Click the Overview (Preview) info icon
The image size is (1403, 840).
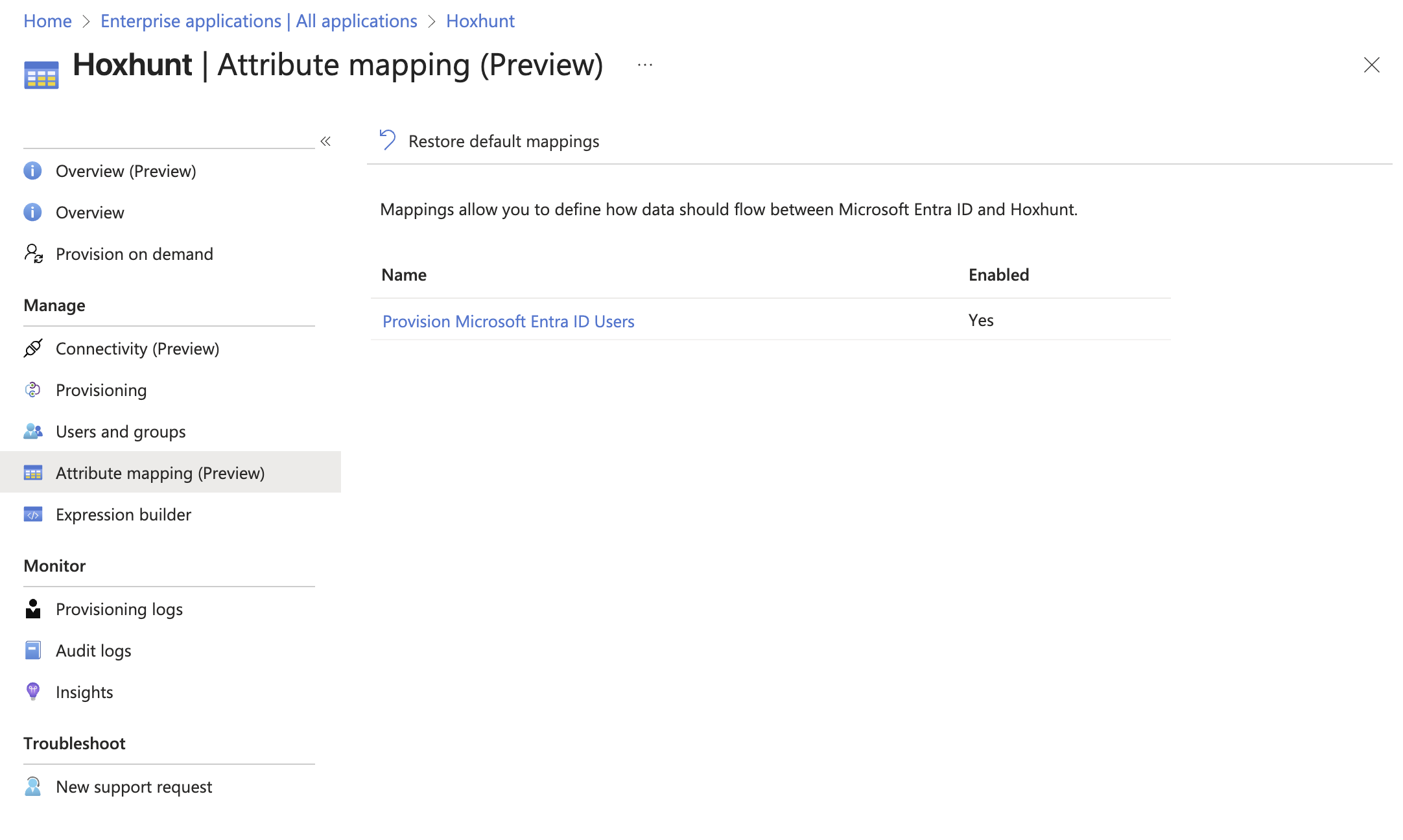coord(32,171)
